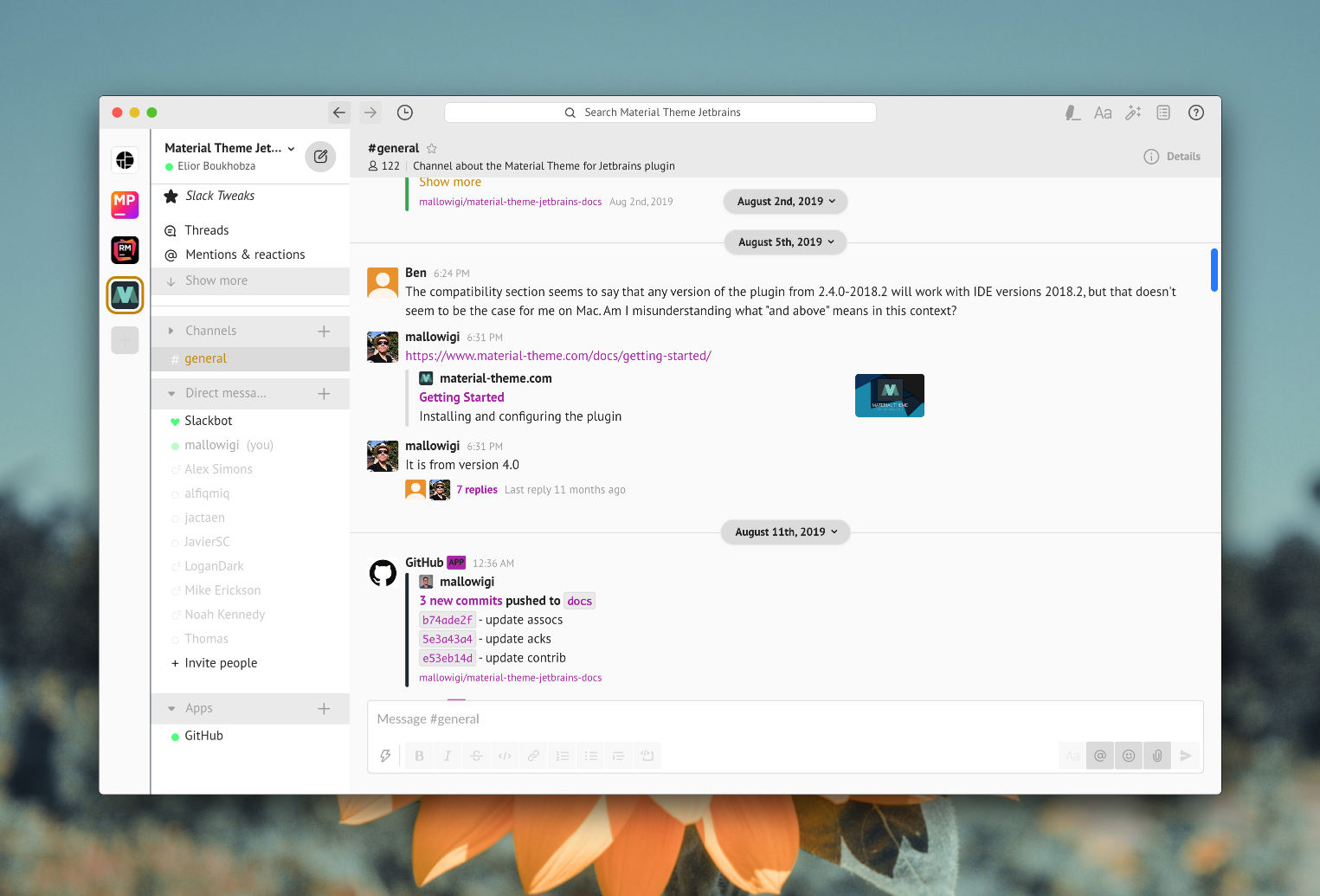
Task: Open the Thomas direct message
Action: pyautogui.click(x=250, y=639)
